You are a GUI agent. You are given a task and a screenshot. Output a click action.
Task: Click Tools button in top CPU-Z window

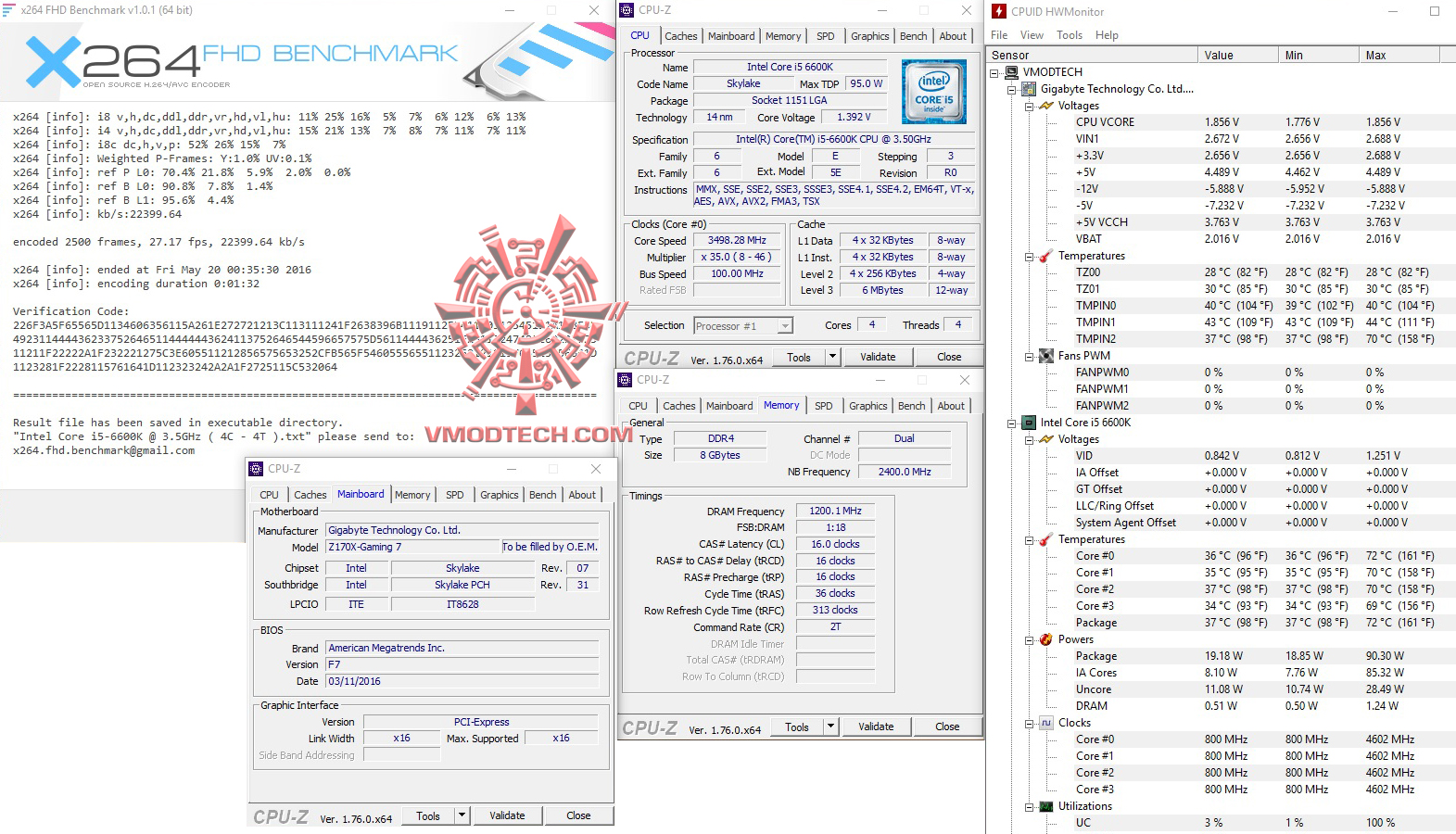pyautogui.click(x=798, y=357)
